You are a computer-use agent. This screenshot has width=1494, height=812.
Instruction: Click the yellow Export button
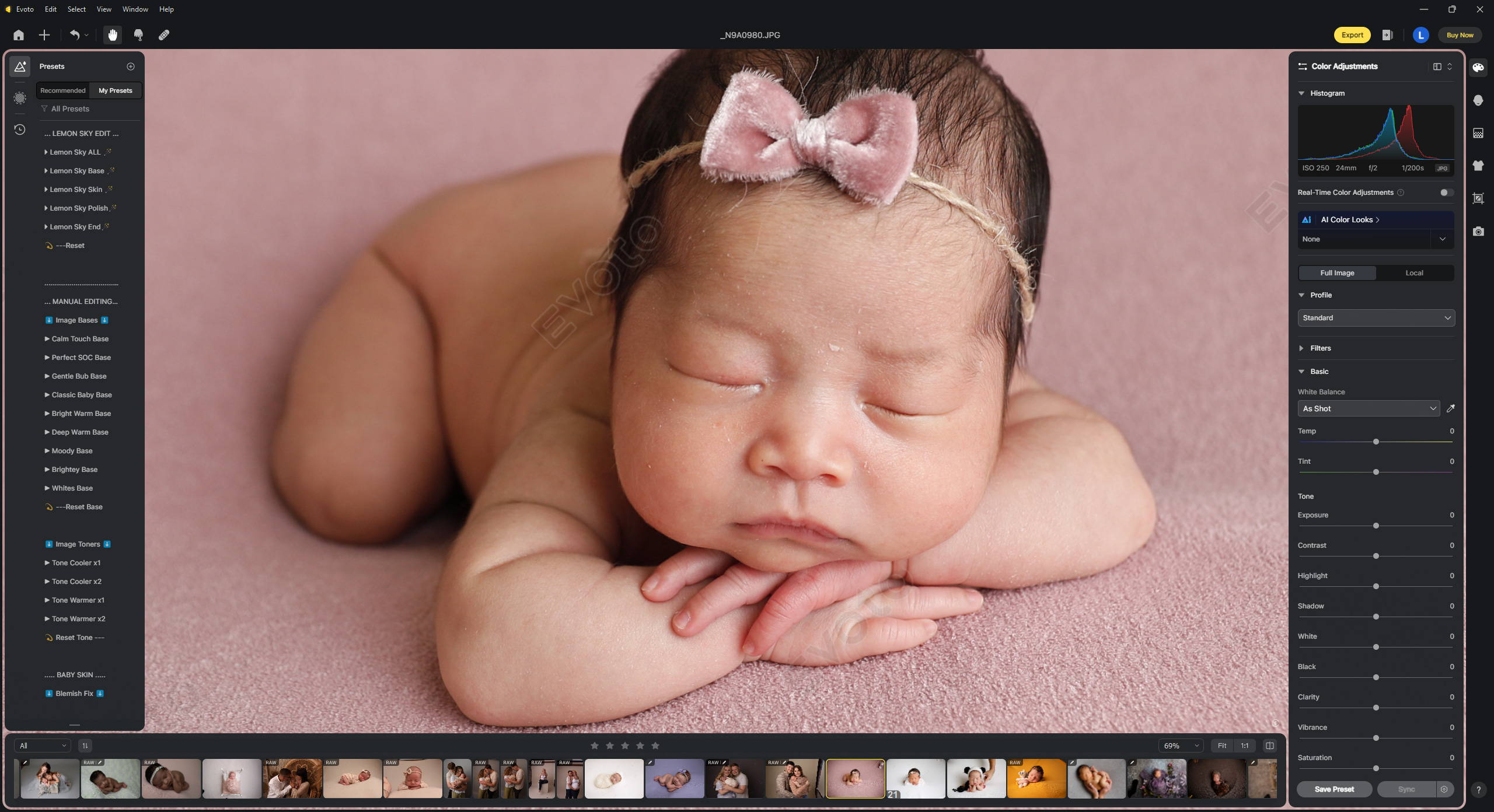(1352, 35)
